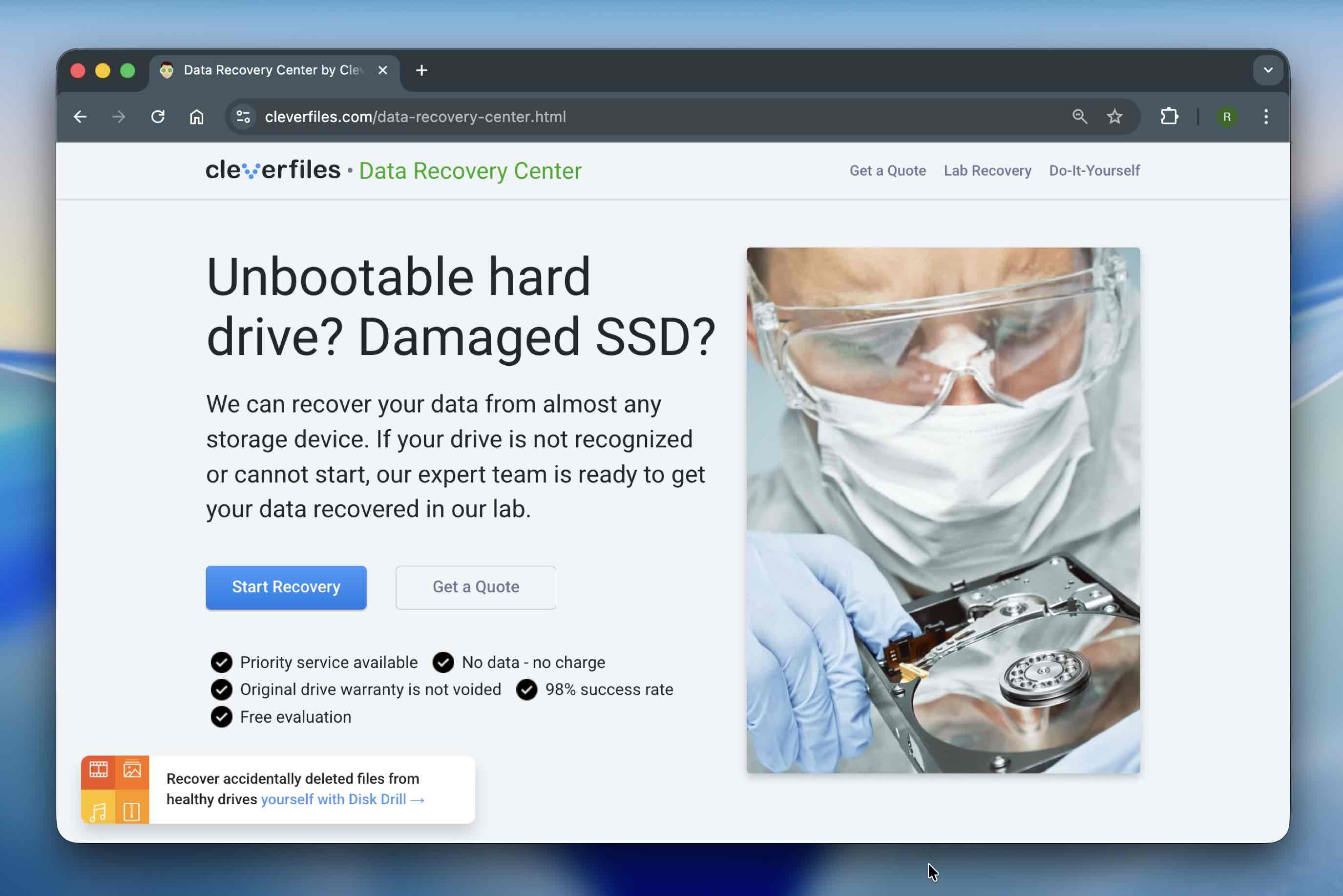The height and width of the screenshot is (896, 1343).
Task: Click the Cleverfiles logo
Action: (273, 170)
